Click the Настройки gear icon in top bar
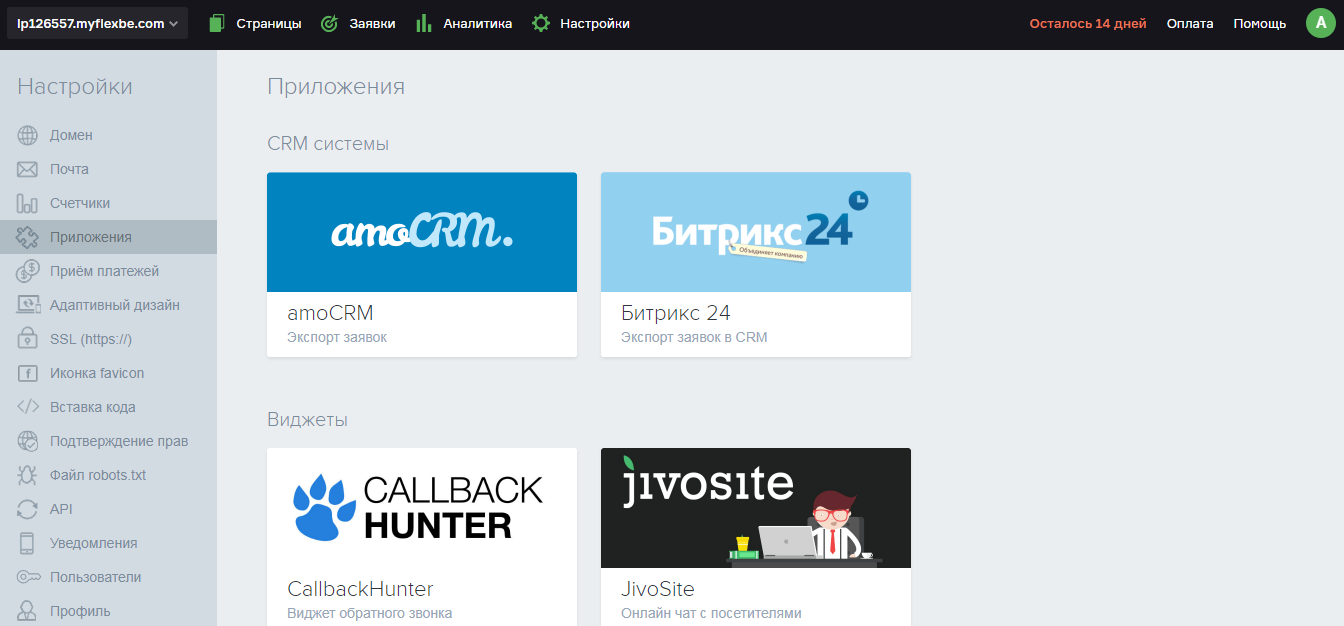 click(541, 23)
